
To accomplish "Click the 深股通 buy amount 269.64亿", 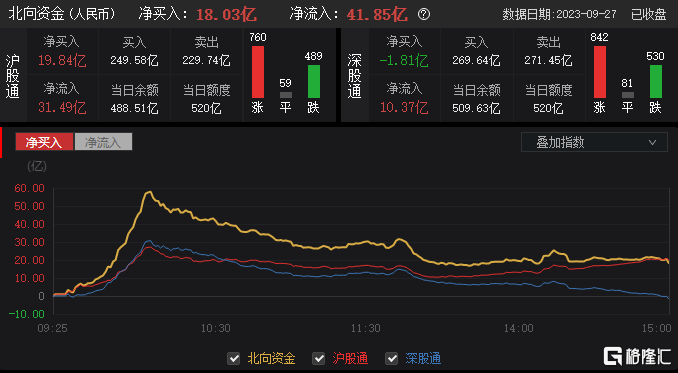I will [476, 61].
